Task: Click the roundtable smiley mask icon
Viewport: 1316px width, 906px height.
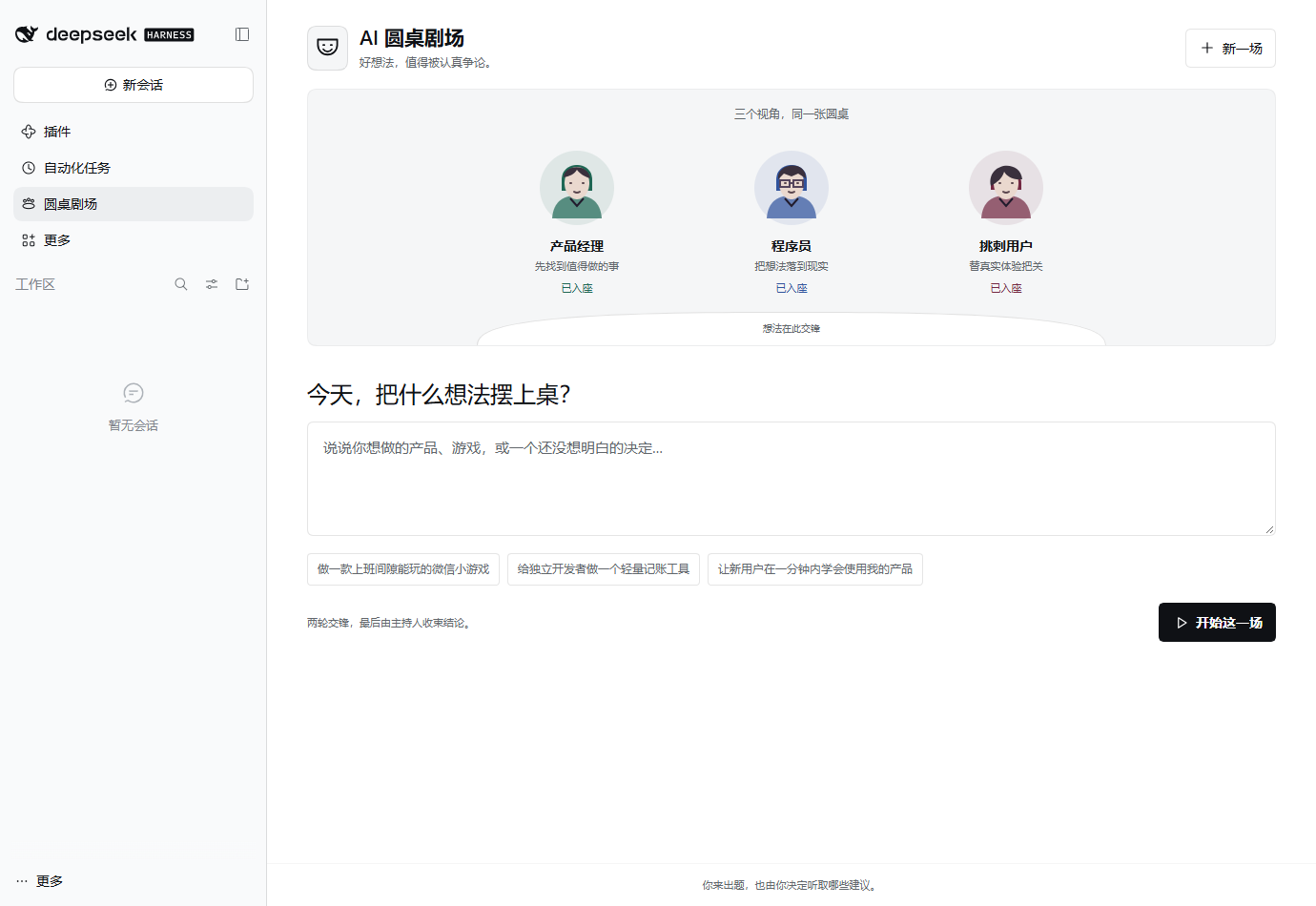Action: click(327, 48)
